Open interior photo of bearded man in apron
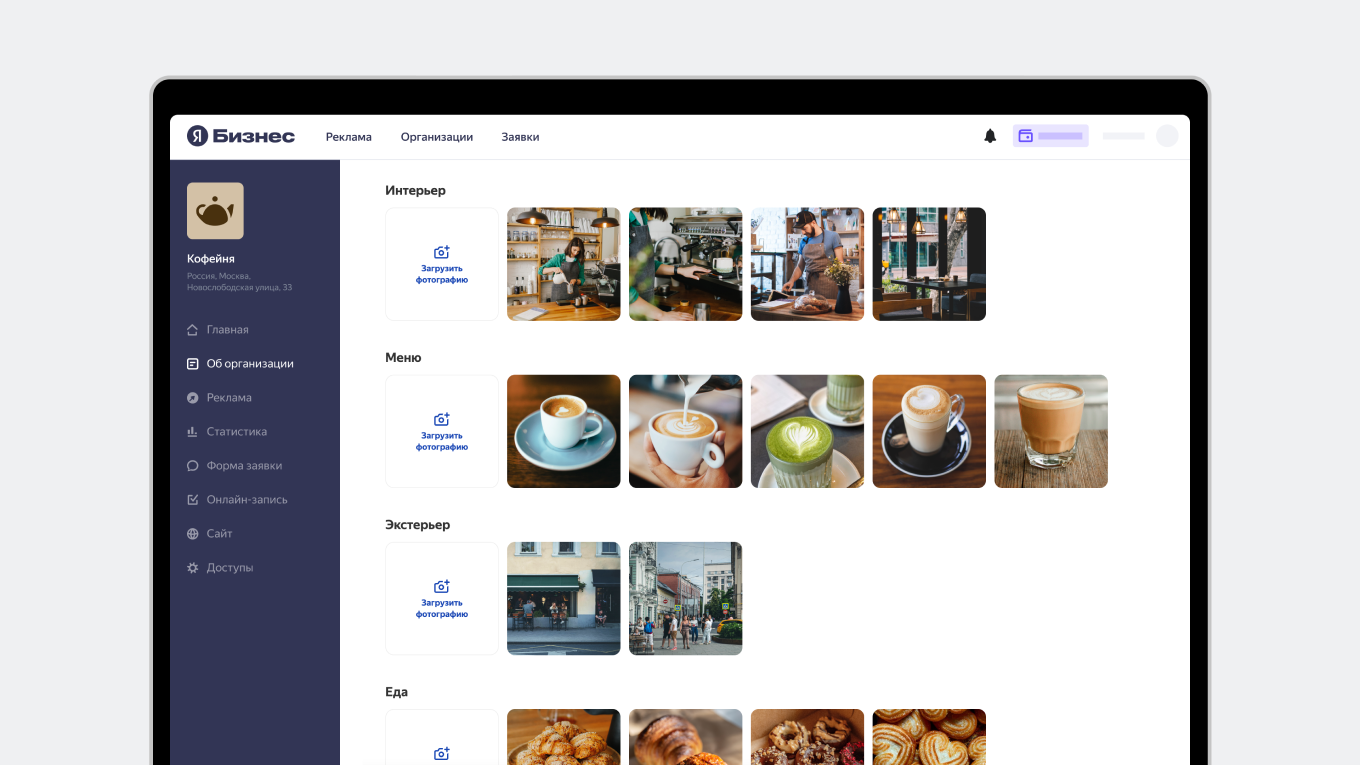Screen dimensions: 1360x765 (808, 264)
